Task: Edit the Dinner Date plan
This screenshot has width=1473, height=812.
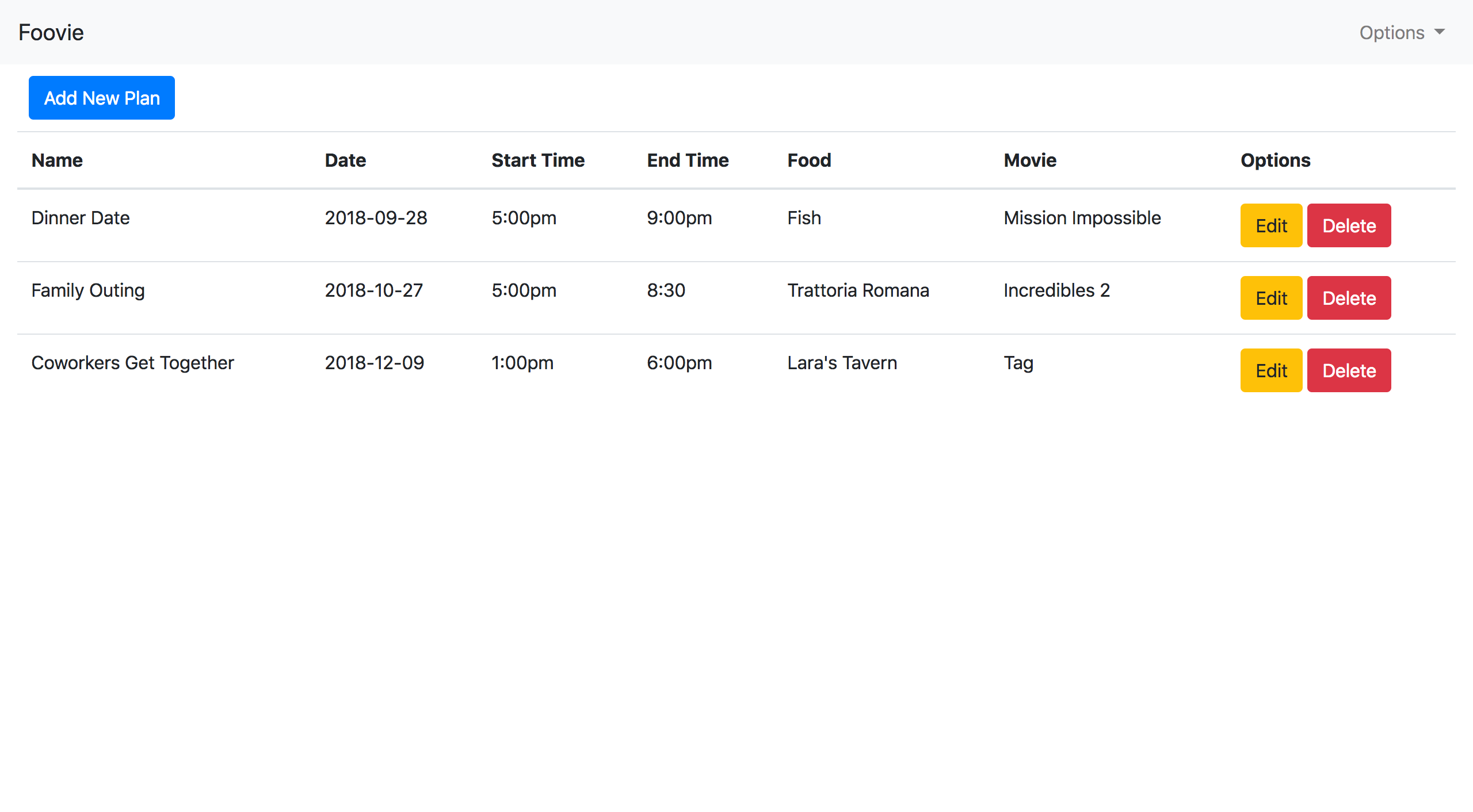Action: 1271,225
